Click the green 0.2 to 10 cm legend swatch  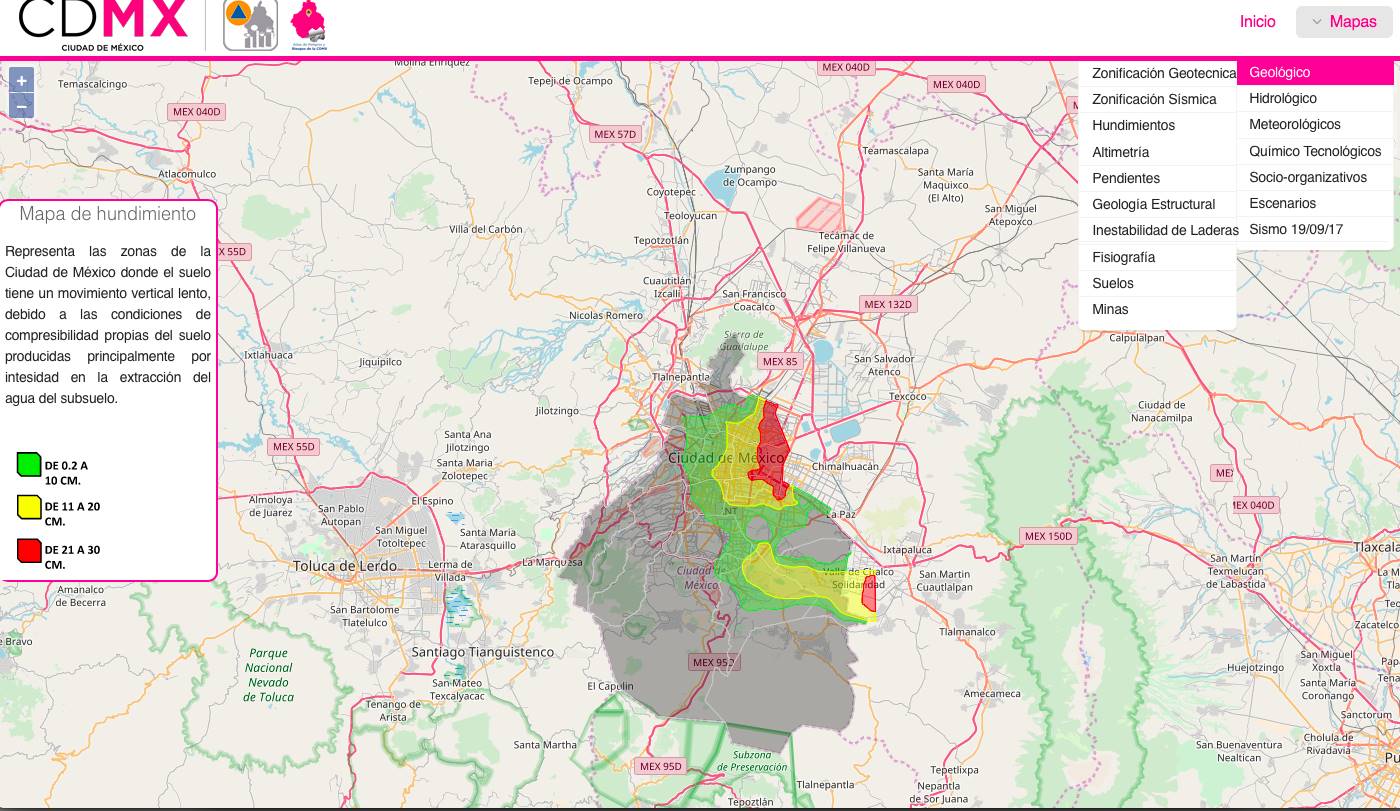[28, 464]
